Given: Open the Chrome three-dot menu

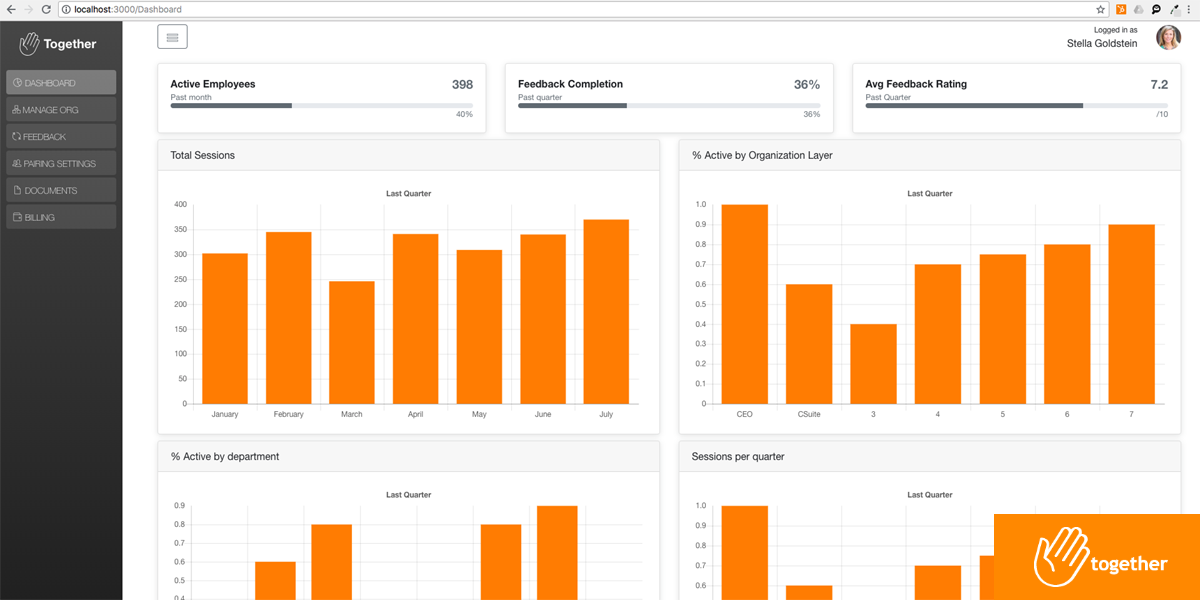Looking at the screenshot, I should click(x=1190, y=9).
